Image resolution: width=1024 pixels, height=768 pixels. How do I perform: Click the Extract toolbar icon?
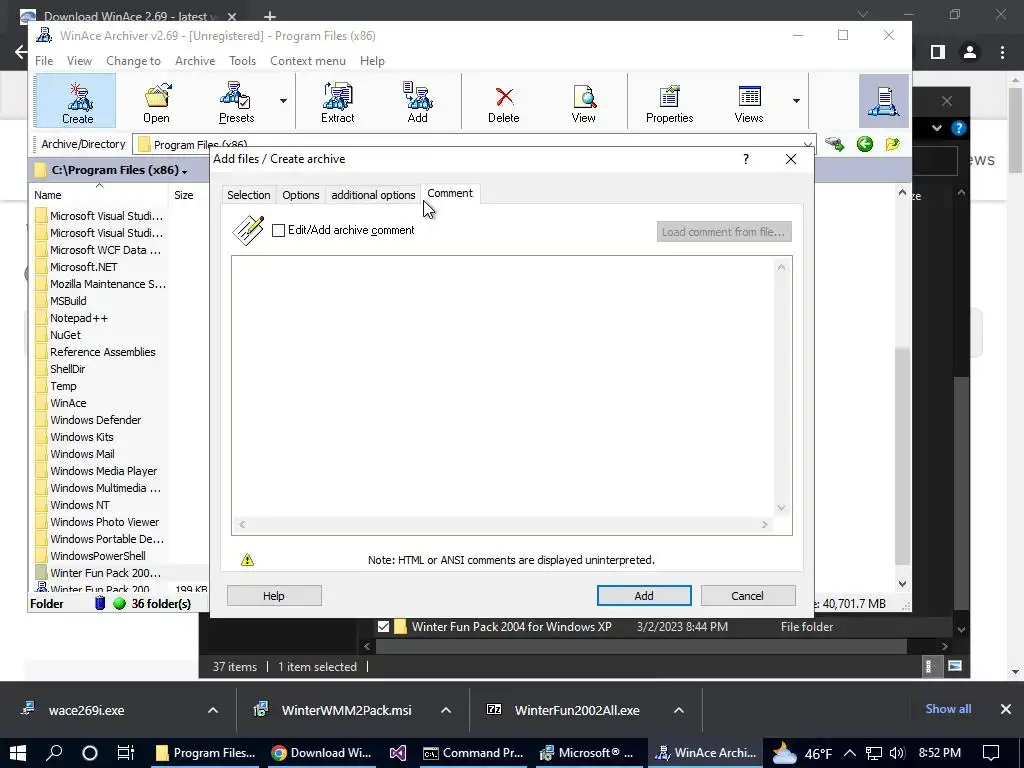338,101
